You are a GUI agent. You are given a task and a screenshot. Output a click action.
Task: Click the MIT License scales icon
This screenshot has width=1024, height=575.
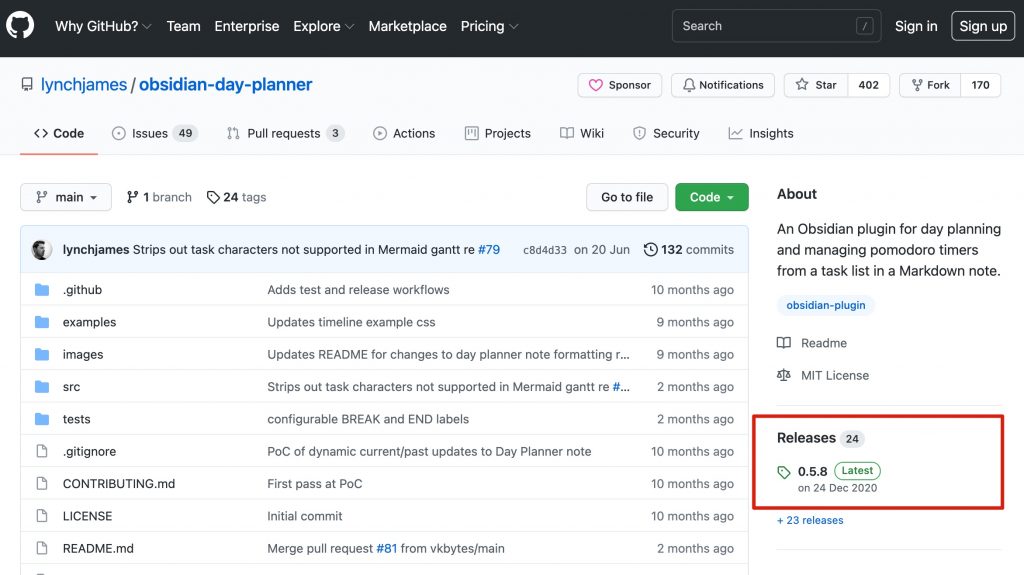[x=784, y=375]
